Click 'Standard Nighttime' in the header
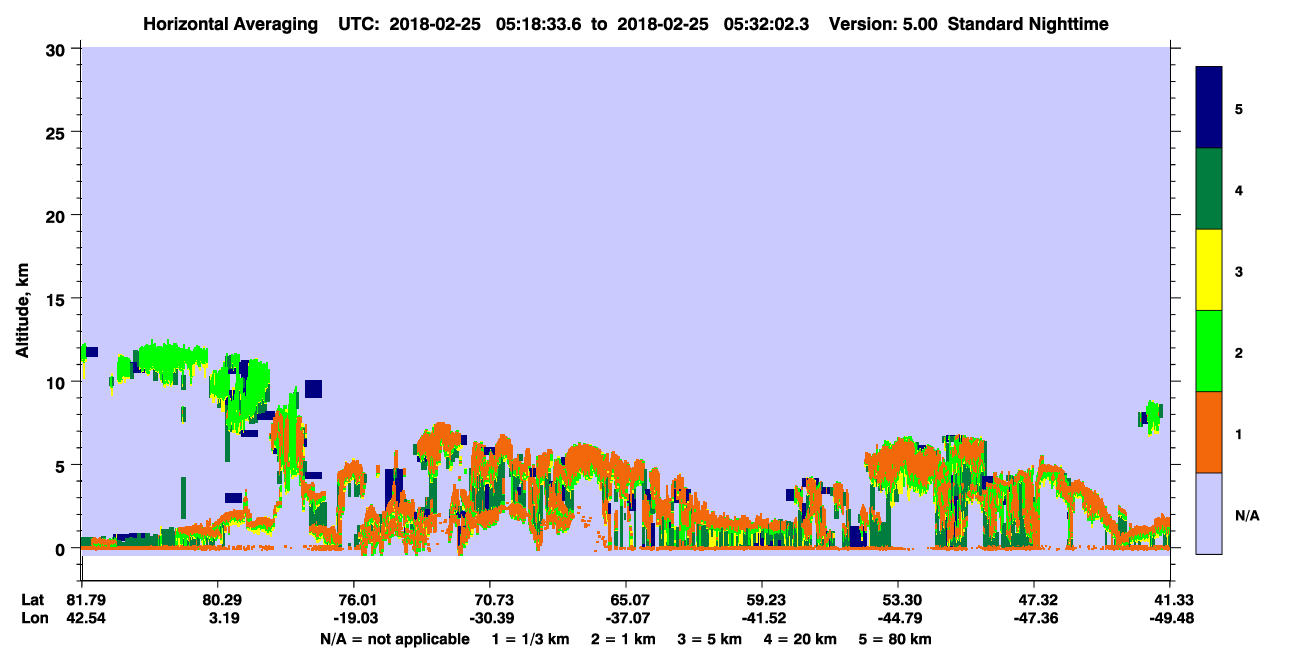This screenshot has height=667, width=1300. pyautogui.click(x=1028, y=24)
